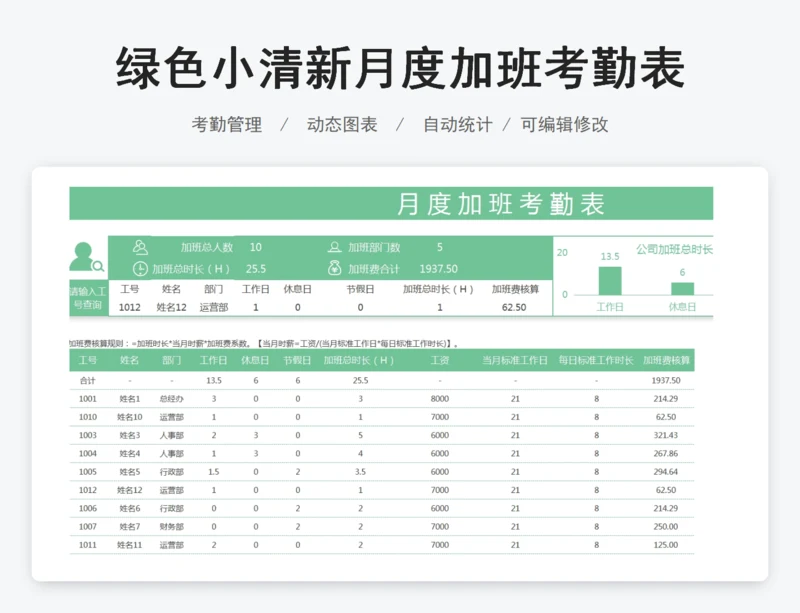
Task: Click the 姓名 column header in main table
Action: click(x=130, y=360)
